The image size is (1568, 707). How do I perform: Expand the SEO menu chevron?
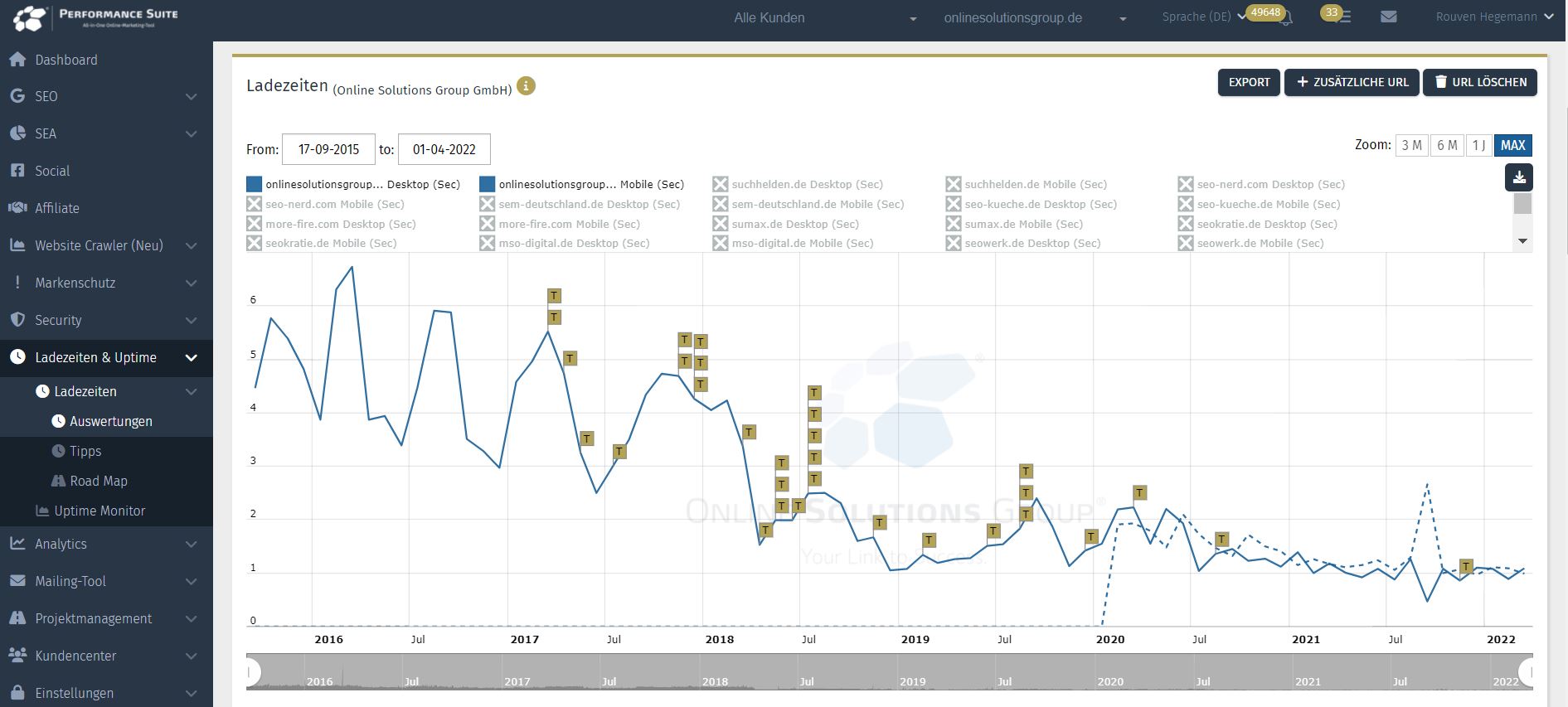point(192,96)
